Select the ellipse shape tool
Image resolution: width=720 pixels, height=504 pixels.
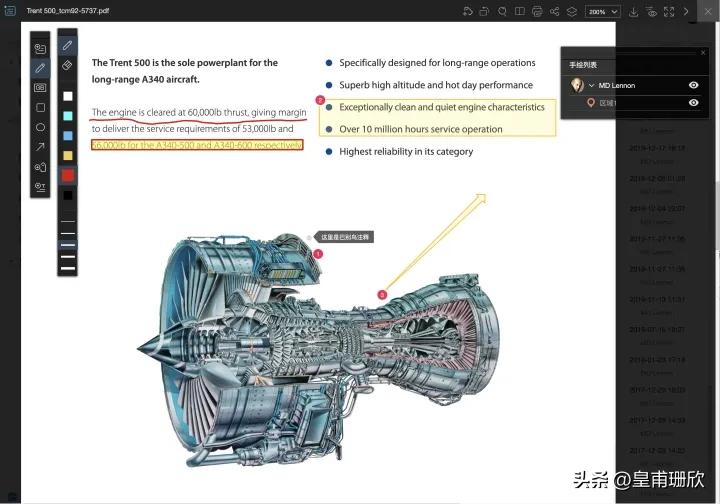pos(40,127)
